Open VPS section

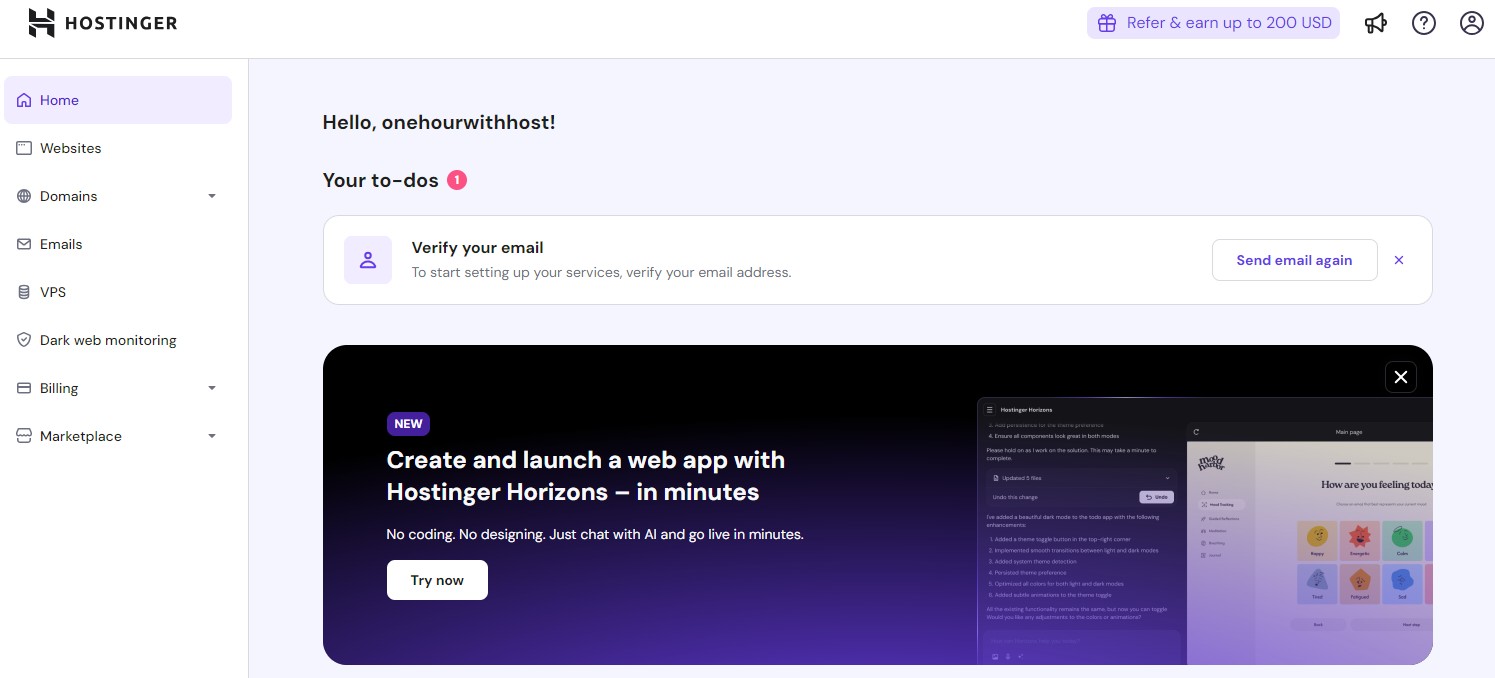tap(118, 292)
